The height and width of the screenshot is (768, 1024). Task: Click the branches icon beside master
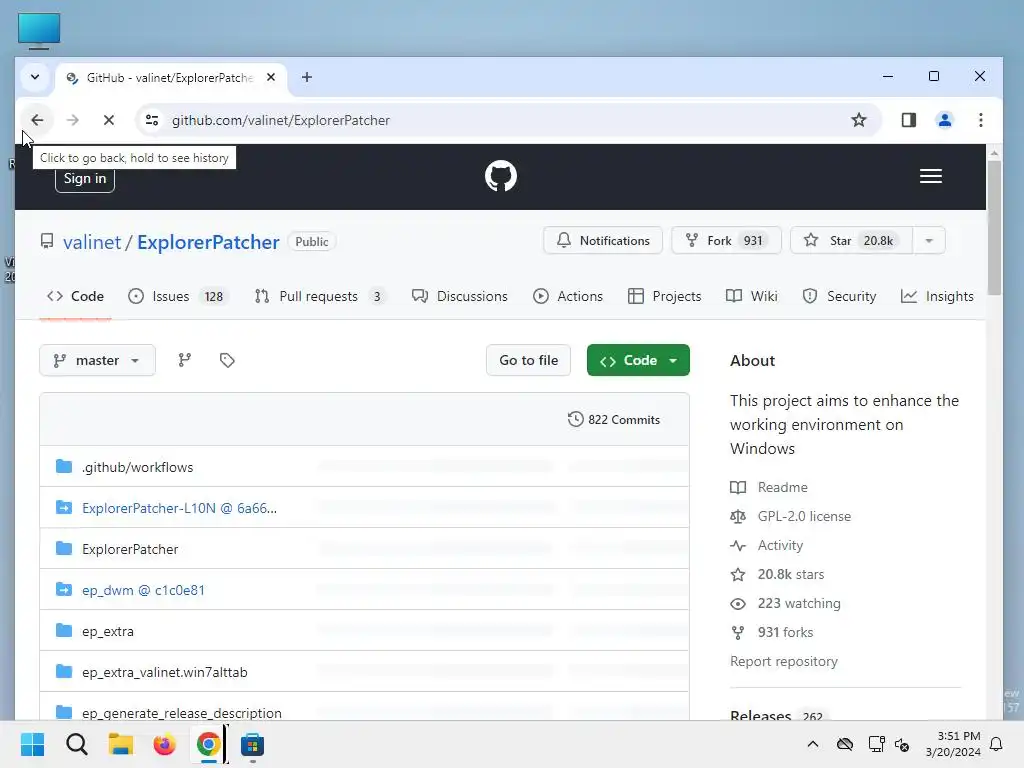pos(185,360)
